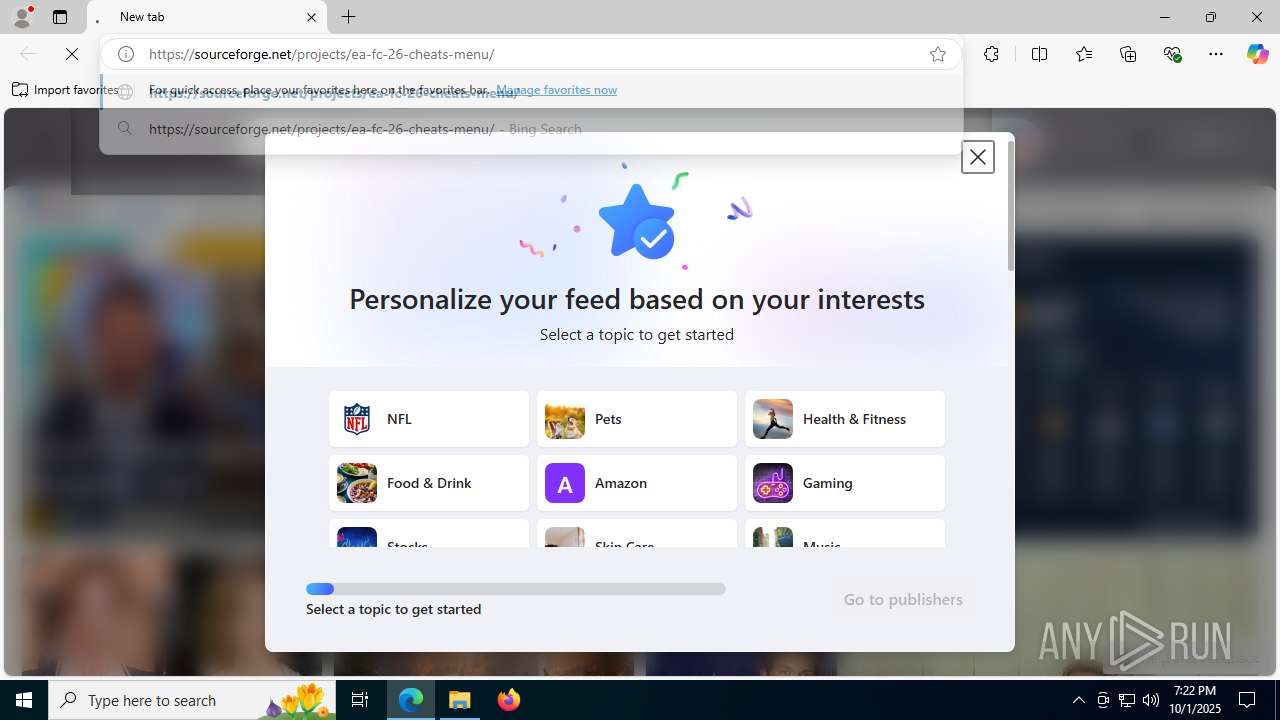Open Collections icon

pos(1128,54)
